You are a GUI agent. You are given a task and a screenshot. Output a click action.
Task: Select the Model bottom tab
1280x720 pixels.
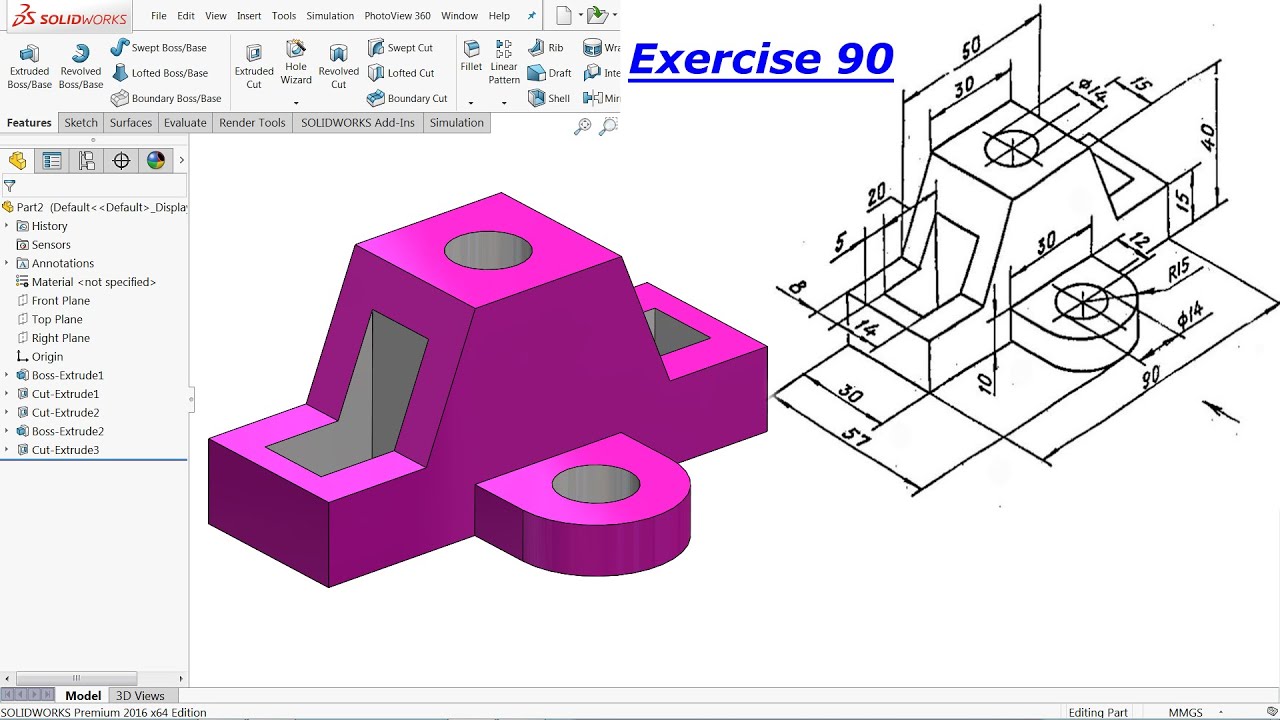83,696
